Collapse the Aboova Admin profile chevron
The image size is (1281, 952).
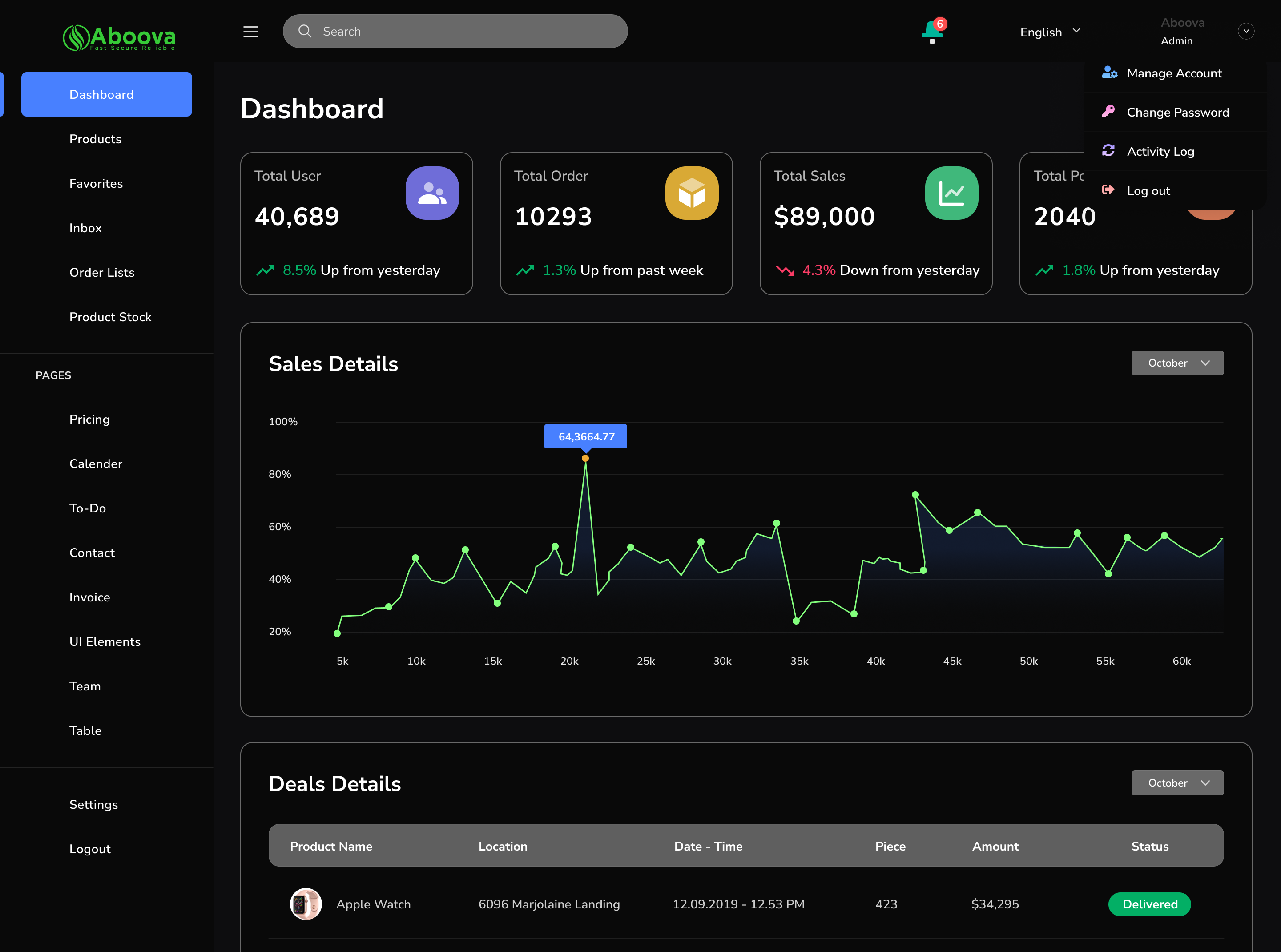pos(1246,31)
